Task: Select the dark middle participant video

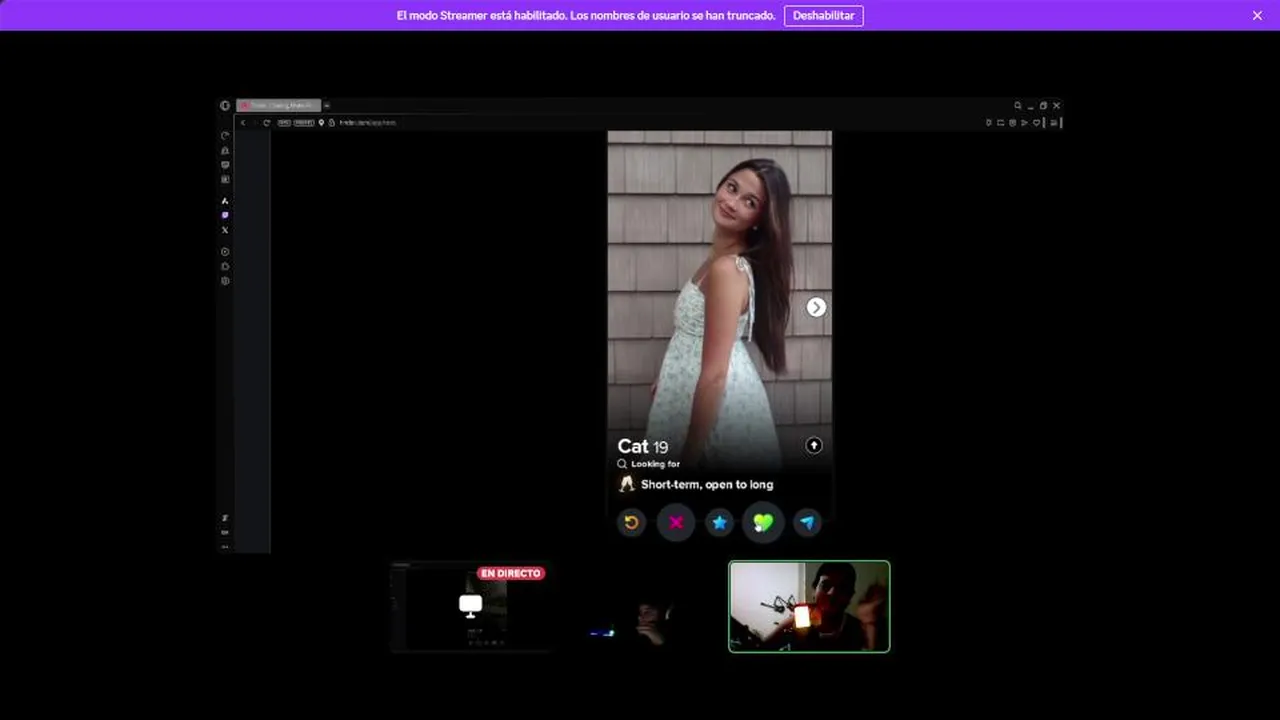Action: tap(640, 606)
